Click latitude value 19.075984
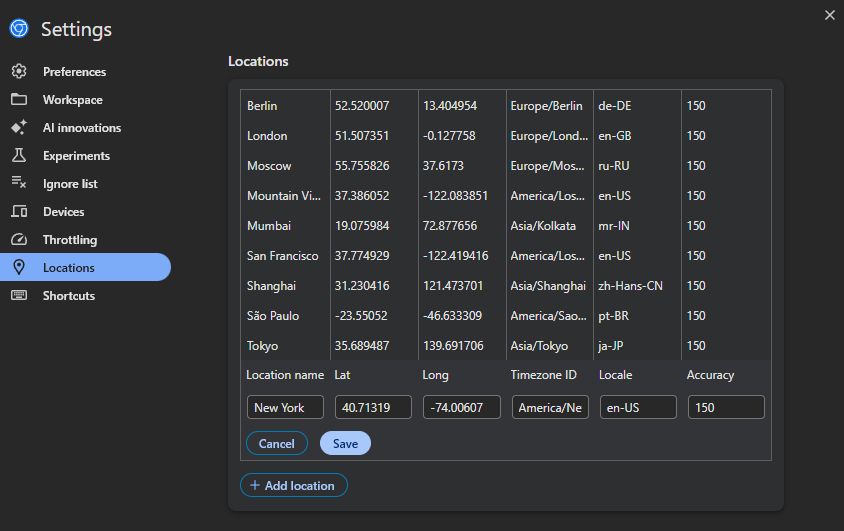844x531 pixels. pyautogui.click(x=362, y=226)
